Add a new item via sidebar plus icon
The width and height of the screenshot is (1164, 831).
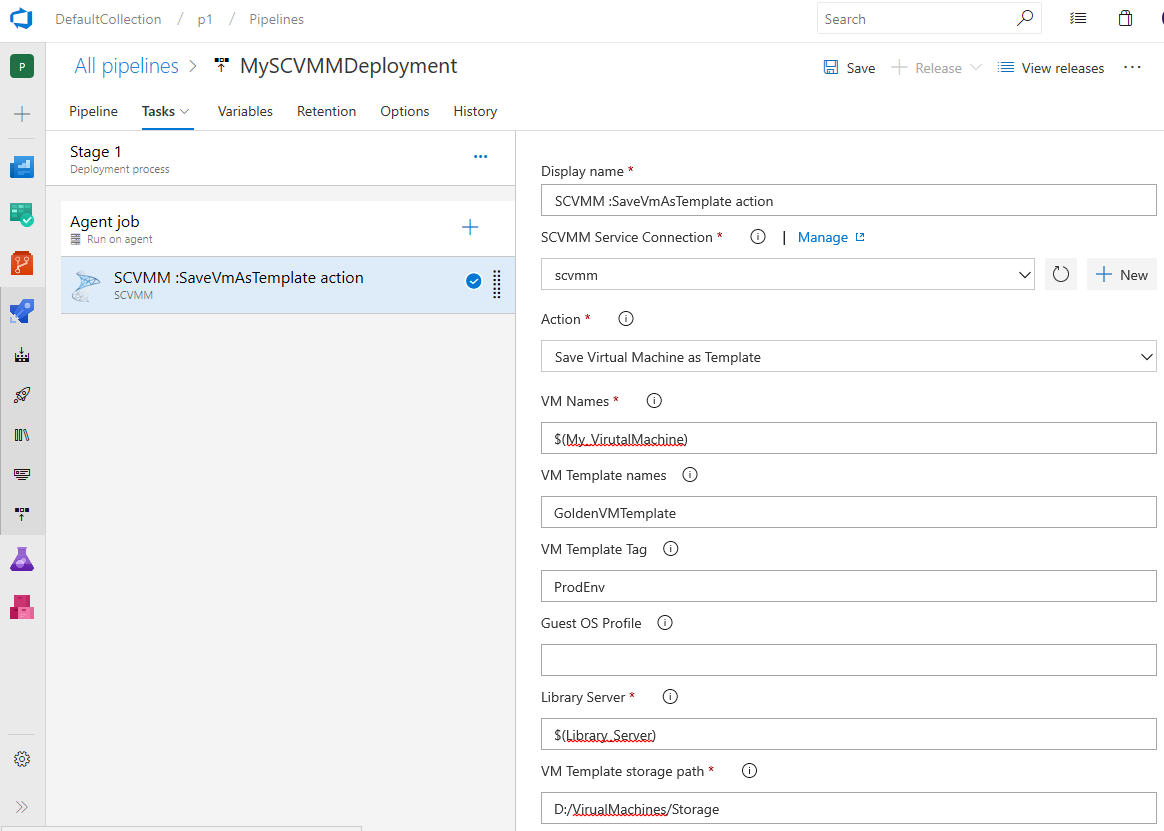22,114
